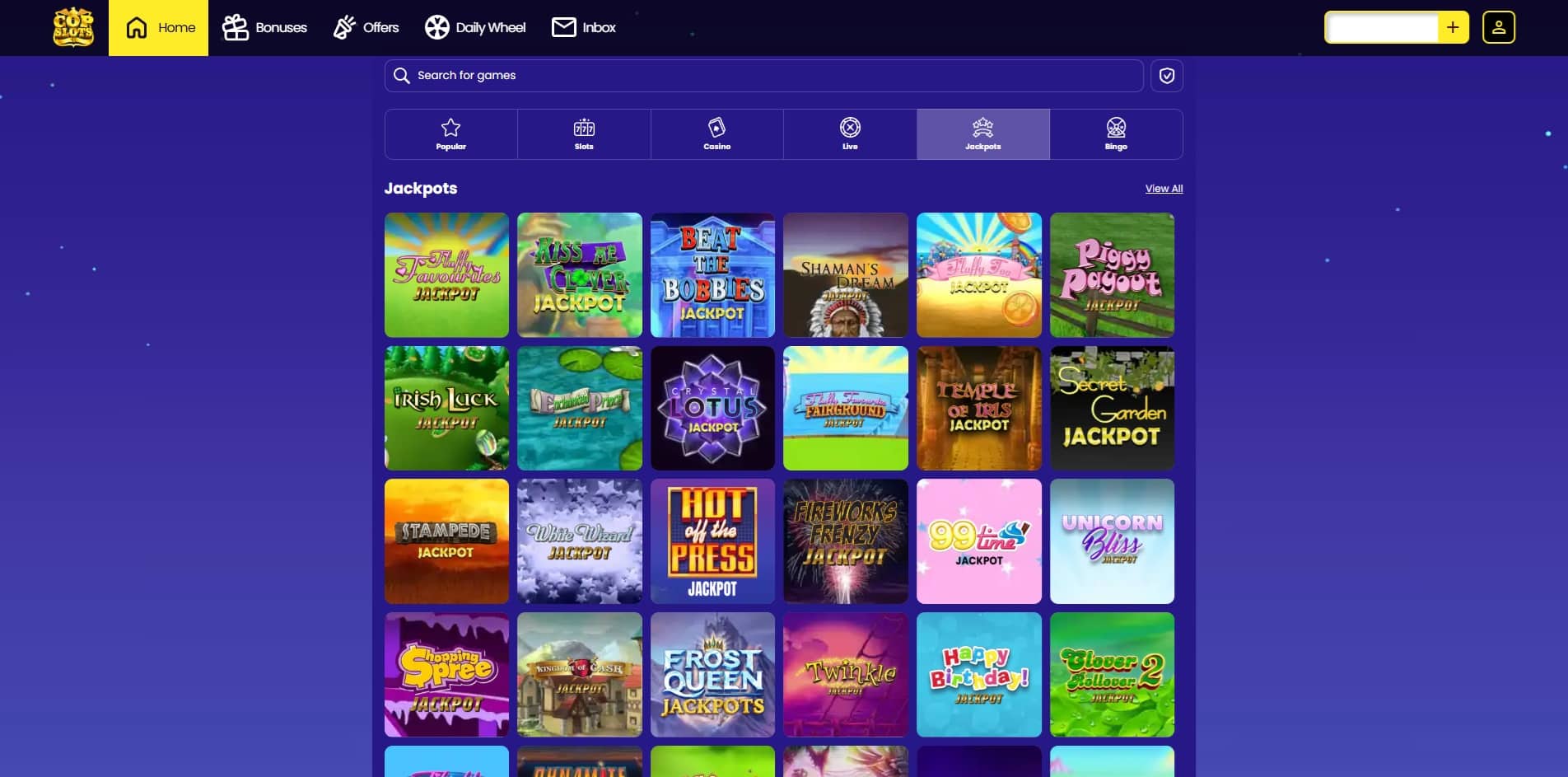Select the Popular star category icon
1568x777 pixels.
click(450, 128)
